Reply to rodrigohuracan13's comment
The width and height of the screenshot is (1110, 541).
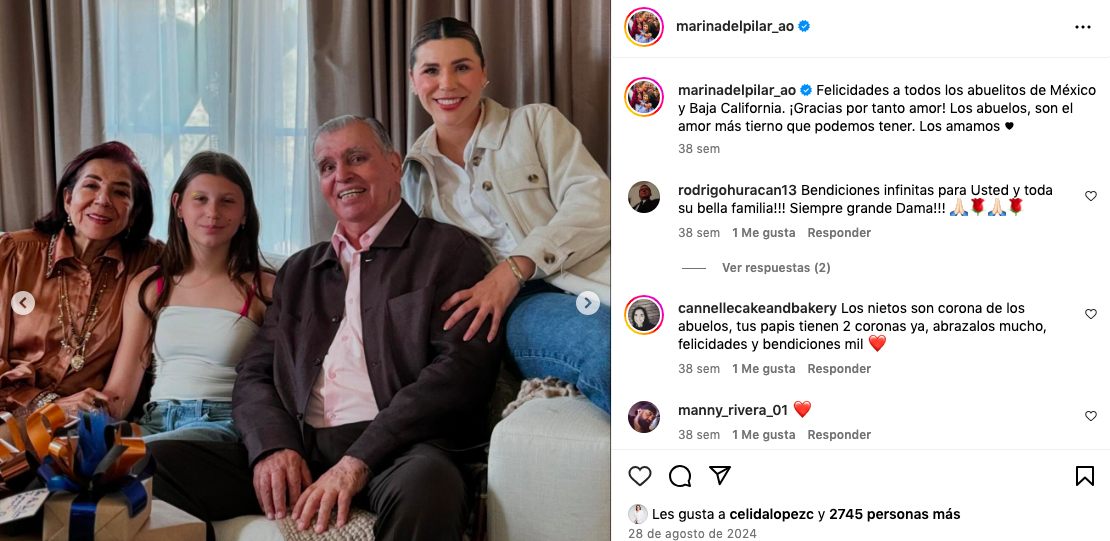(x=839, y=232)
